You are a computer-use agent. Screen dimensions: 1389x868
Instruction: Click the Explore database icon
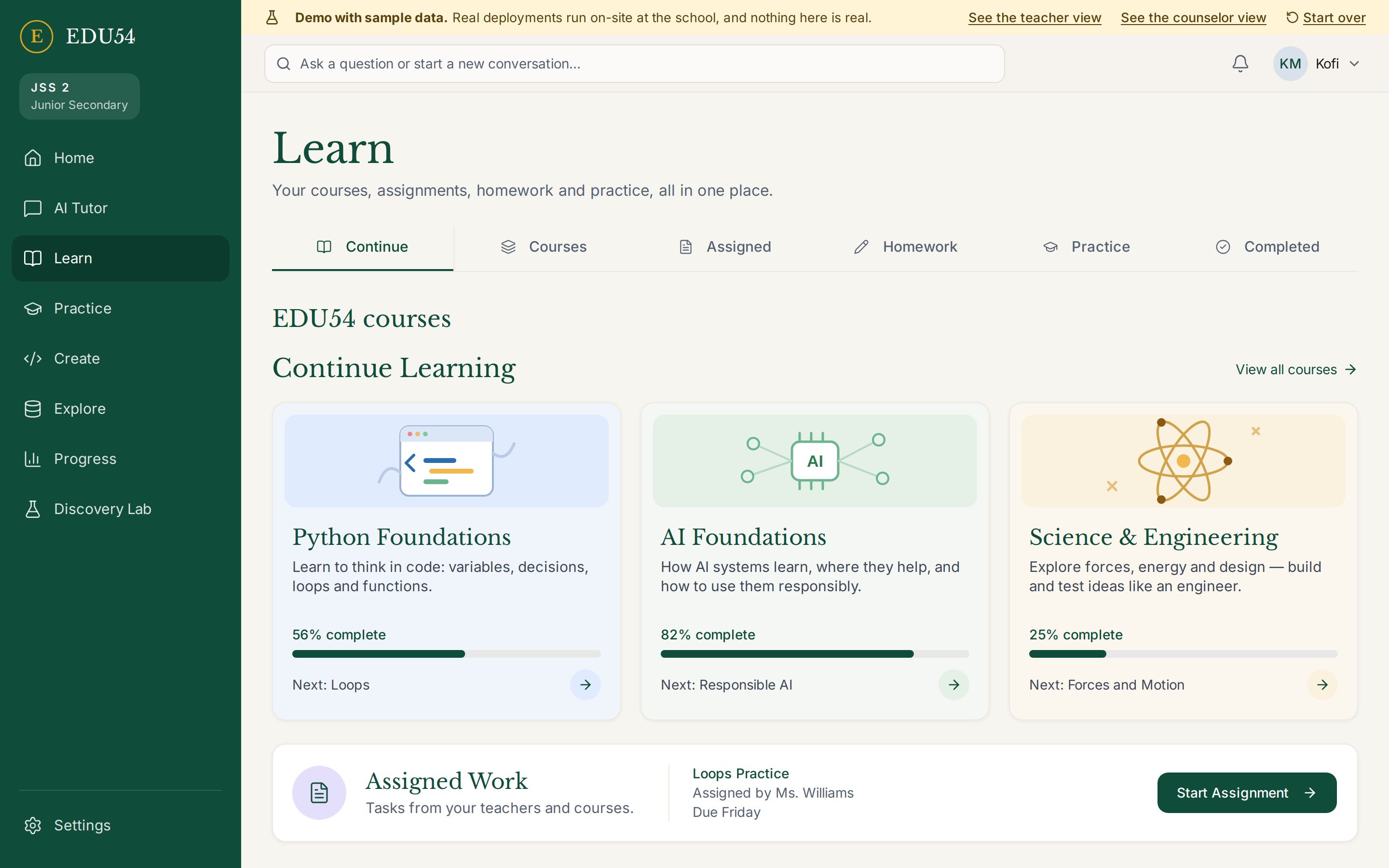[33, 409]
